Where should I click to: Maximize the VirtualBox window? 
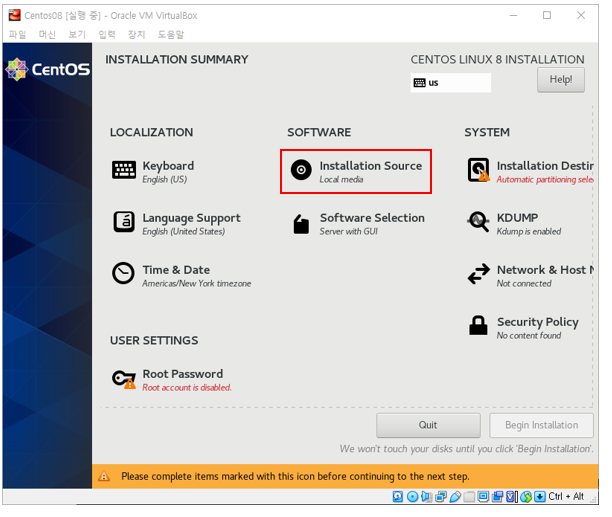point(547,15)
